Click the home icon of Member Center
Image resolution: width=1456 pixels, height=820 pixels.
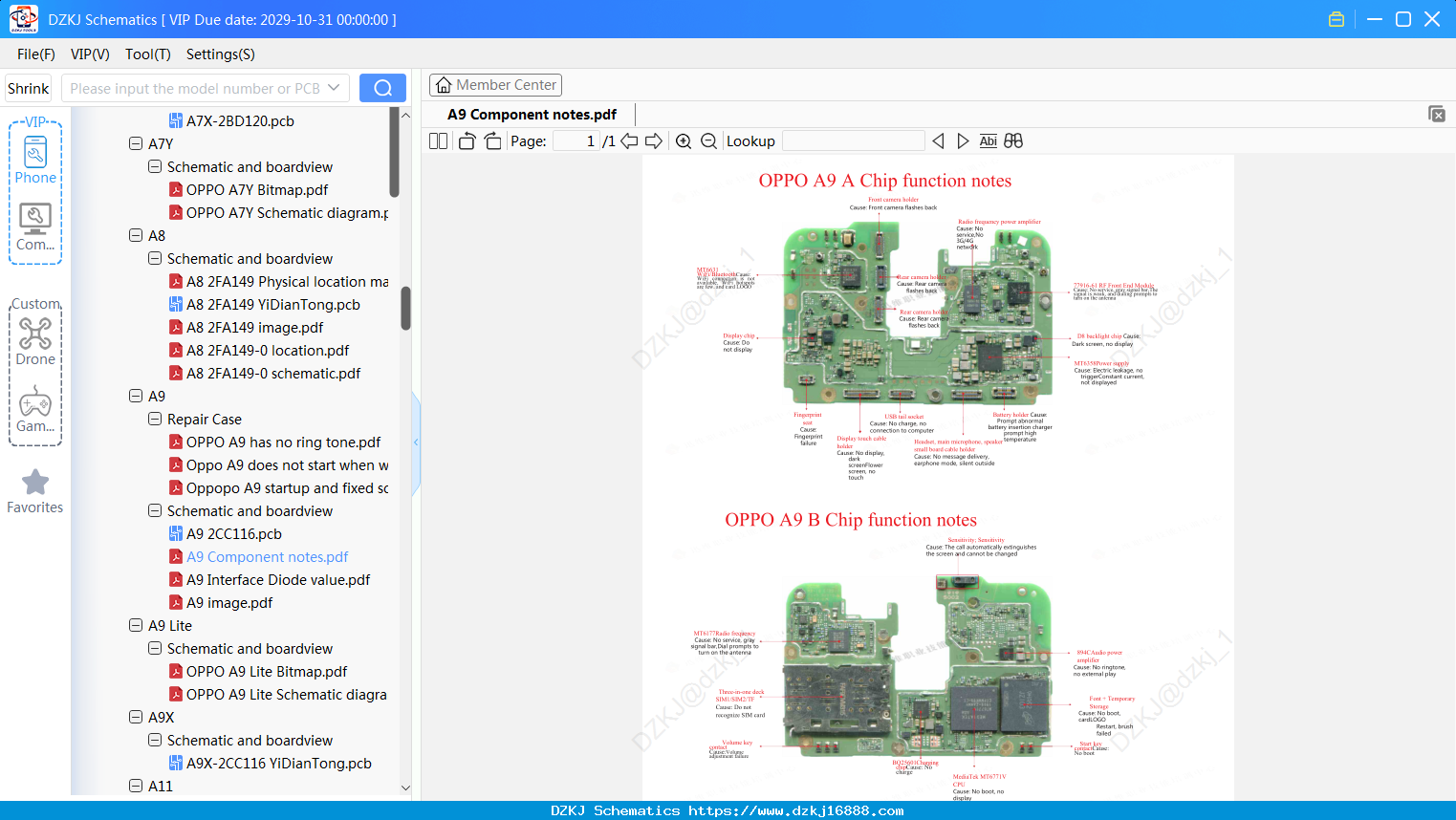[444, 85]
